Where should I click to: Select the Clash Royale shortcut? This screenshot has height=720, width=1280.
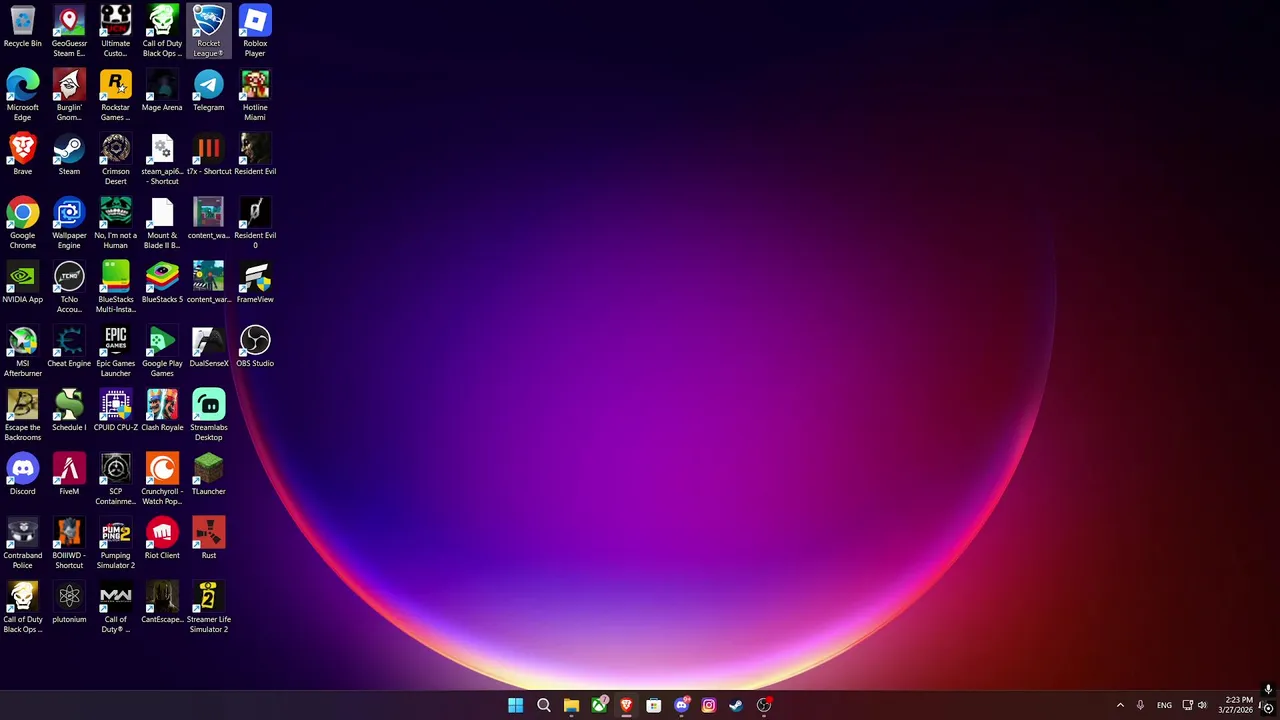tap(162, 411)
